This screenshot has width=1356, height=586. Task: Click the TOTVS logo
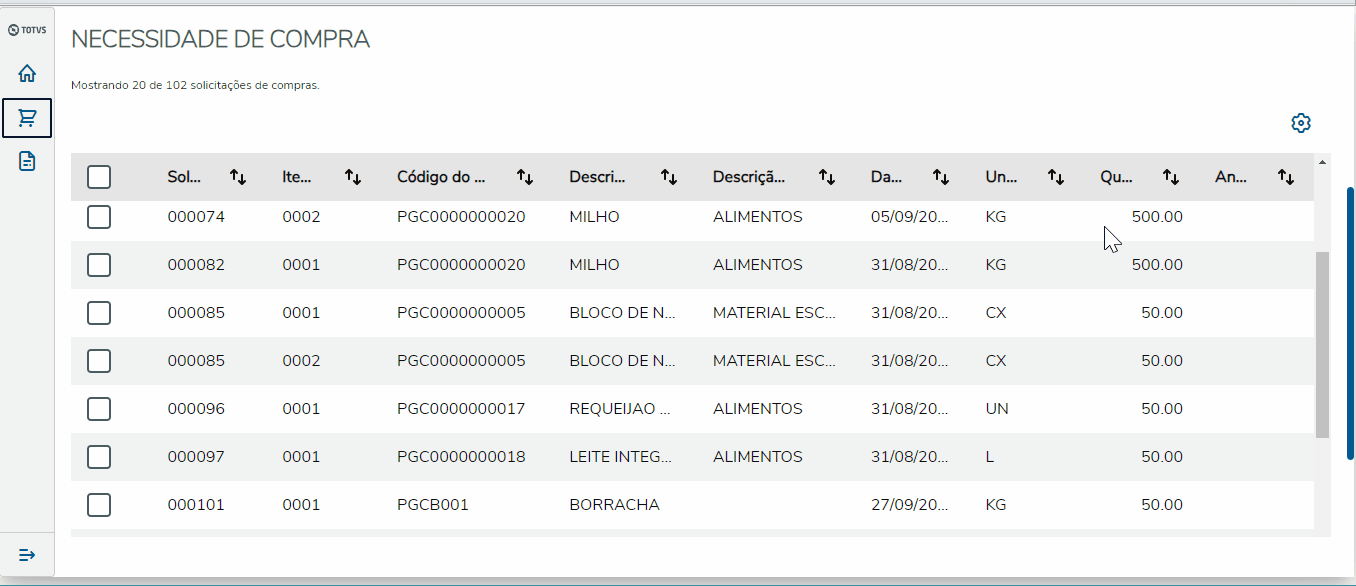(27, 30)
